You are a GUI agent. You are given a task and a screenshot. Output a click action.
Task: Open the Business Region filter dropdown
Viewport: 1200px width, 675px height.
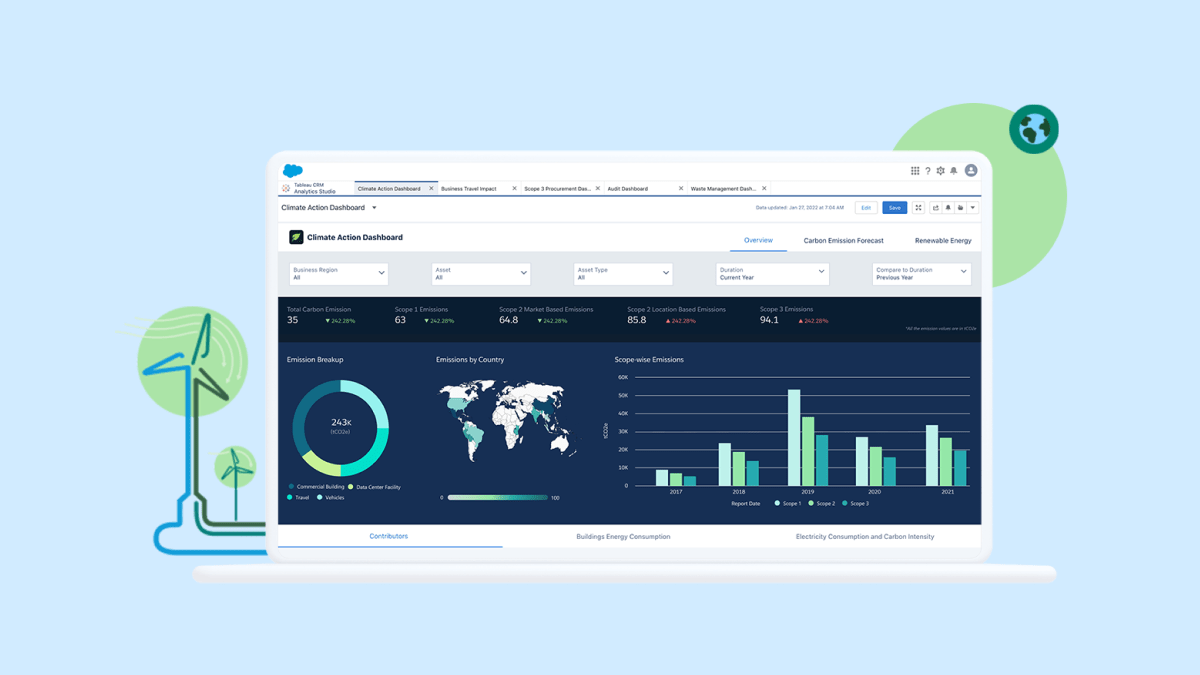click(x=339, y=273)
